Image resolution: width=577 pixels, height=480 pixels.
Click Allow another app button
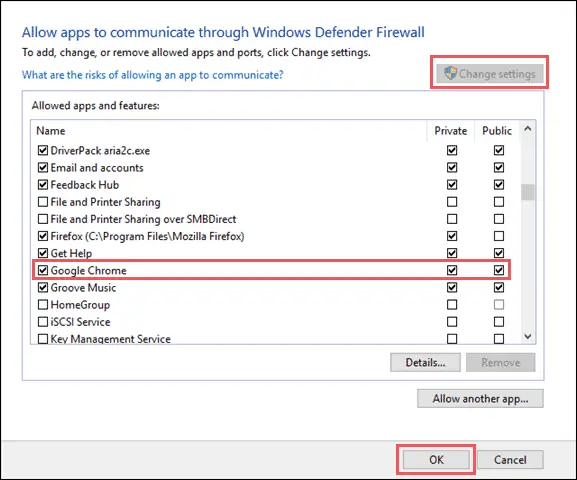pos(480,399)
